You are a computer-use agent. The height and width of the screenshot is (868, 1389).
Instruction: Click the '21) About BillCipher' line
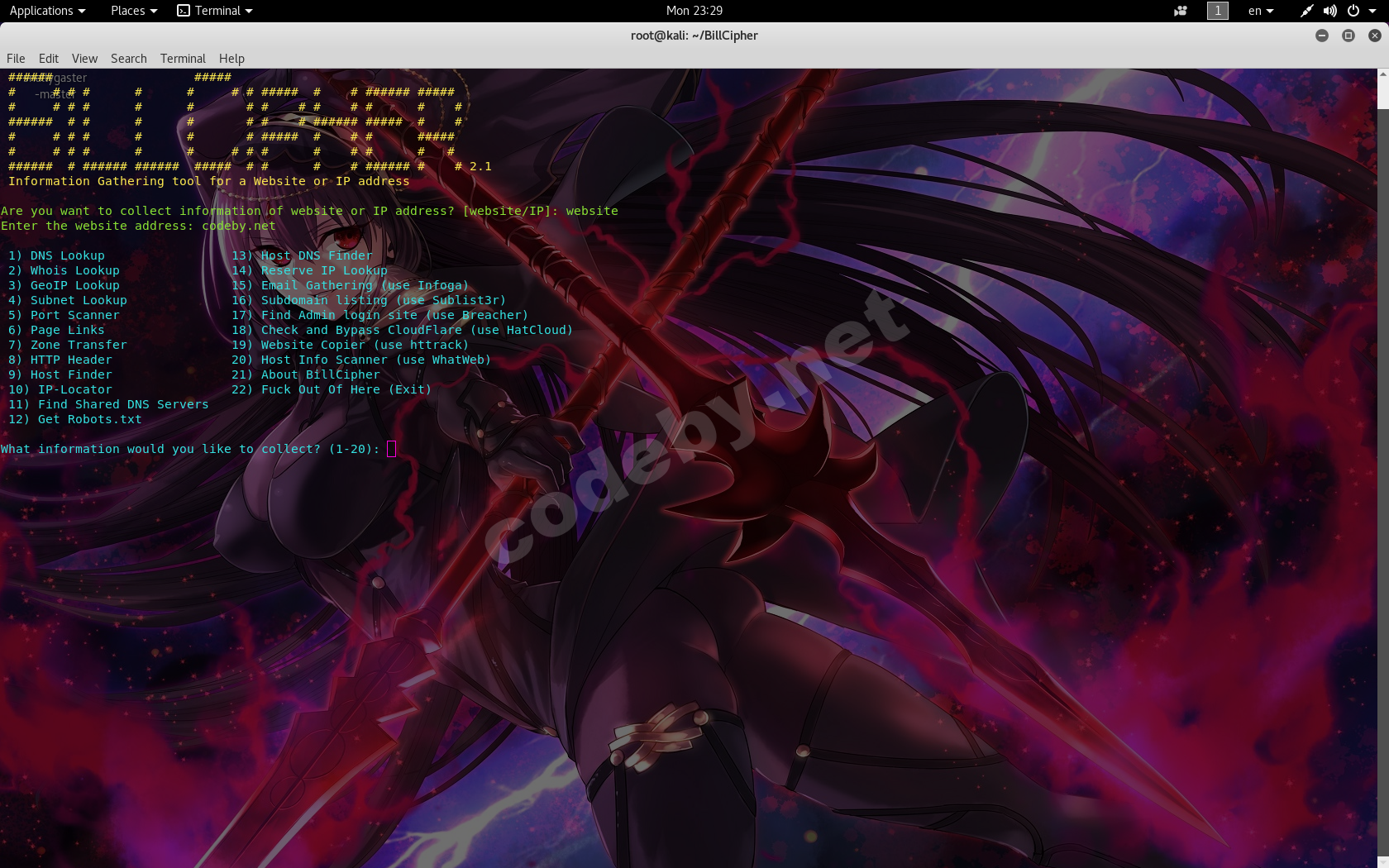coord(306,374)
